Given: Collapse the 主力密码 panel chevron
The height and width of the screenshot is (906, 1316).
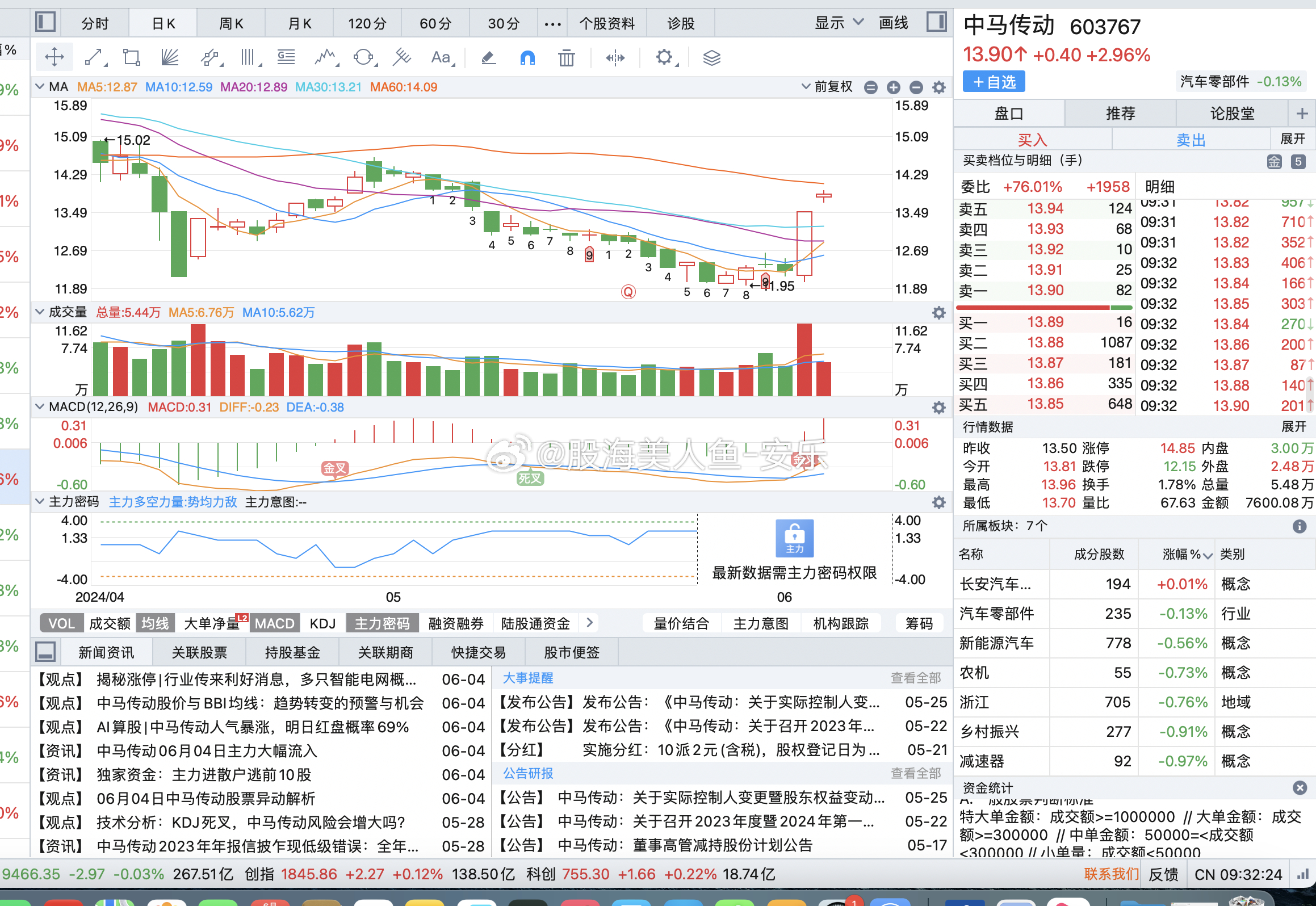Looking at the screenshot, I should click(40, 501).
